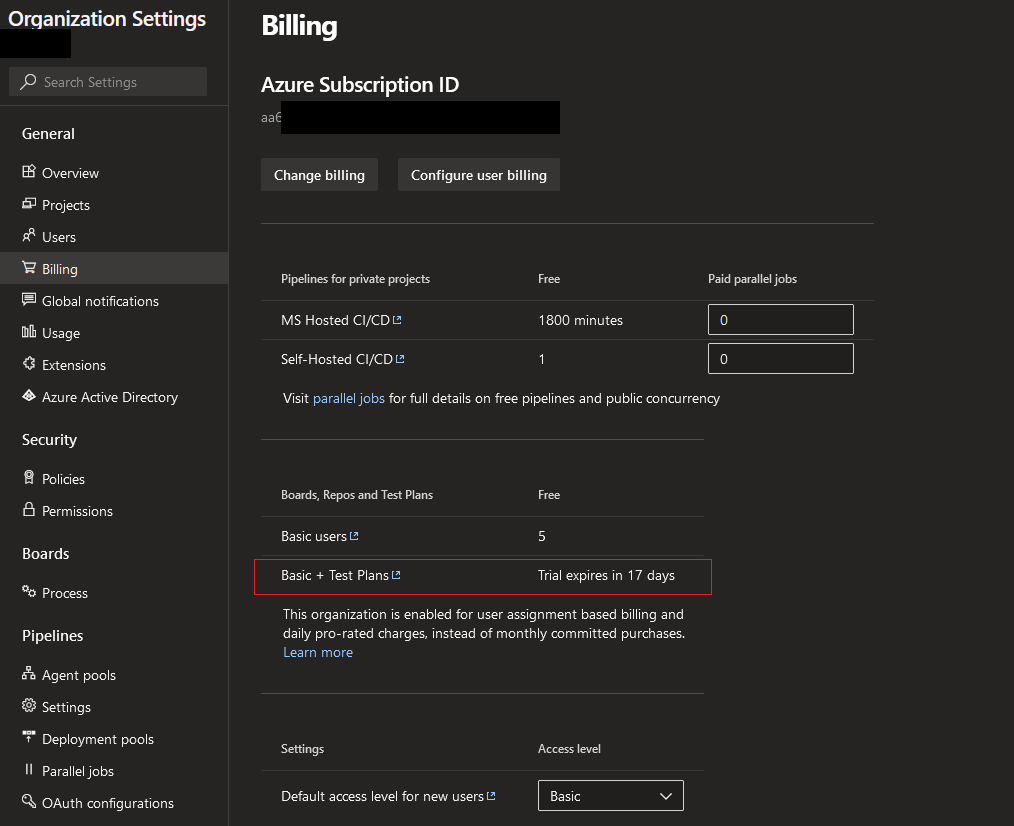Viewport: 1014px width, 826px height.
Task: Click the Change billing button
Action: click(319, 175)
